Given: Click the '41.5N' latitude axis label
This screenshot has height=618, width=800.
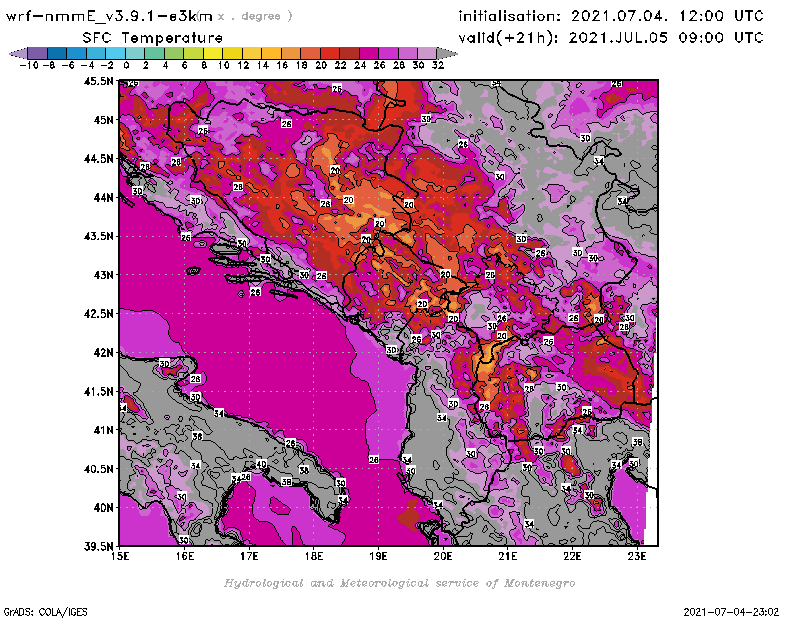Looking at the screenshot, I should (x=98, y=391).
